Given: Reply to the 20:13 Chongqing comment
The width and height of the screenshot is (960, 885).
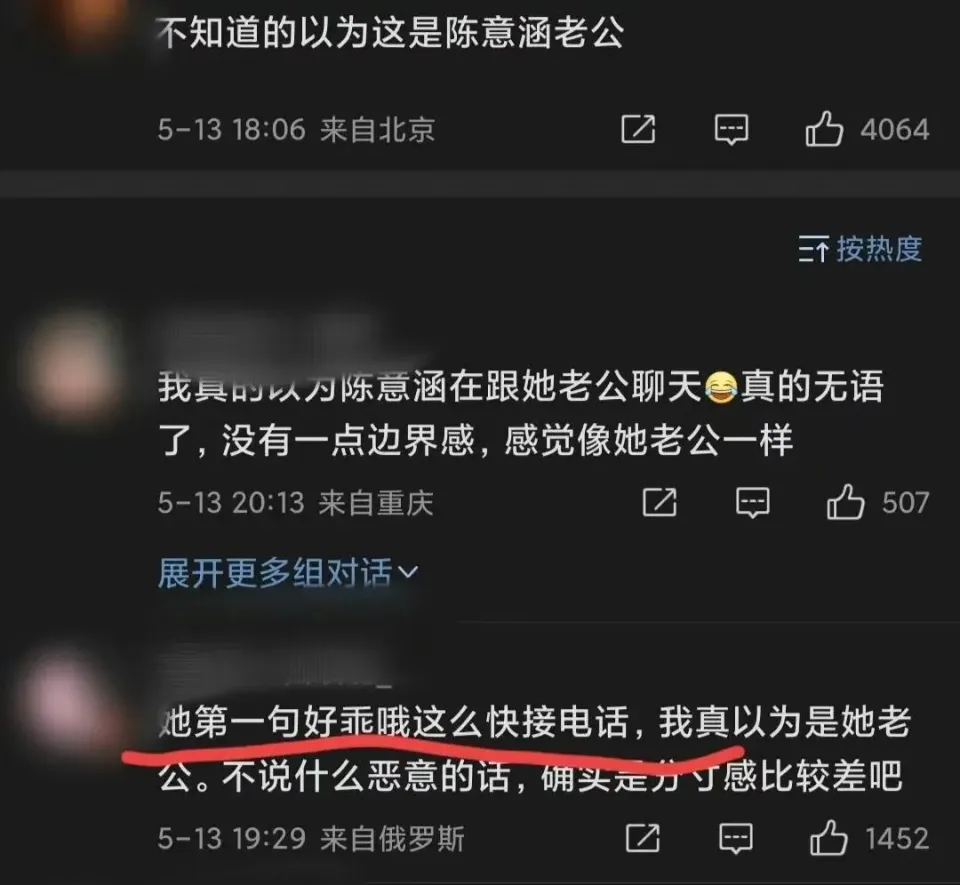Looking at the screenshot, I should [752, 503].
